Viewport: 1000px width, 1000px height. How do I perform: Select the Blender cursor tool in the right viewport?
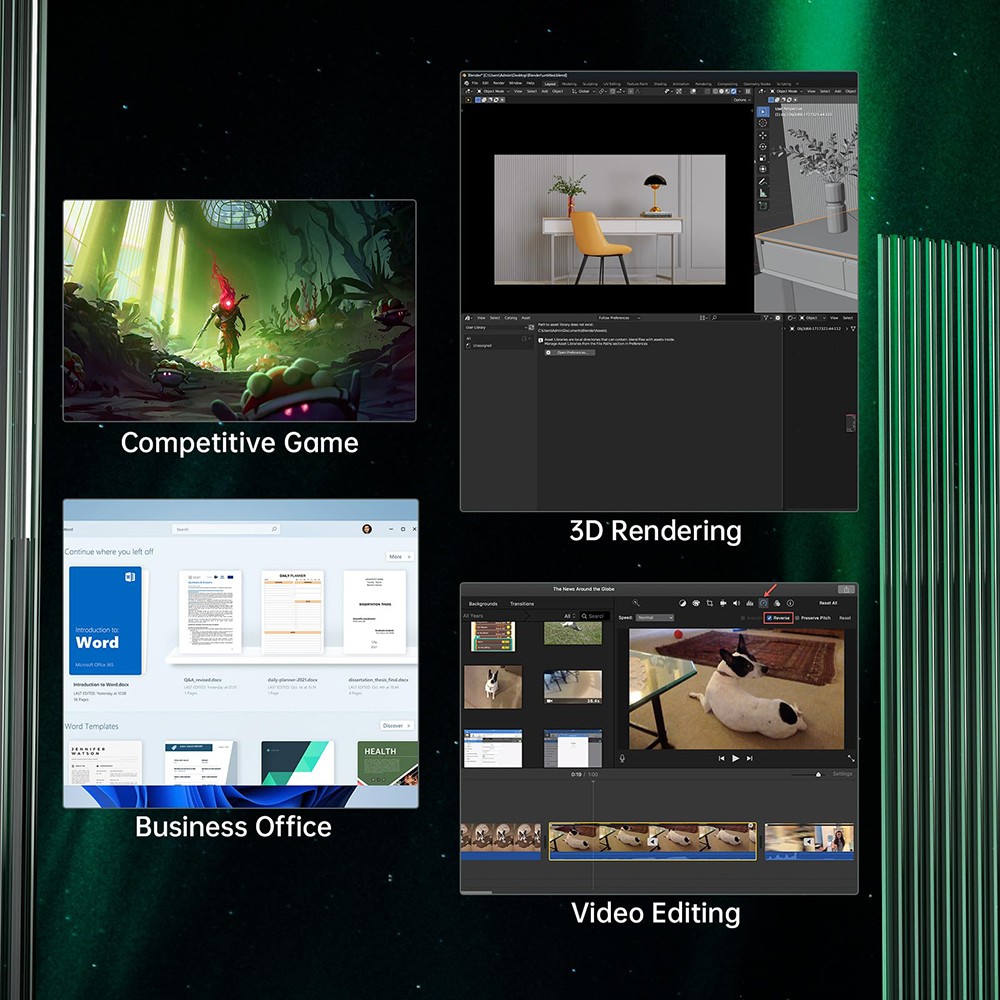(x=763, y=123)
